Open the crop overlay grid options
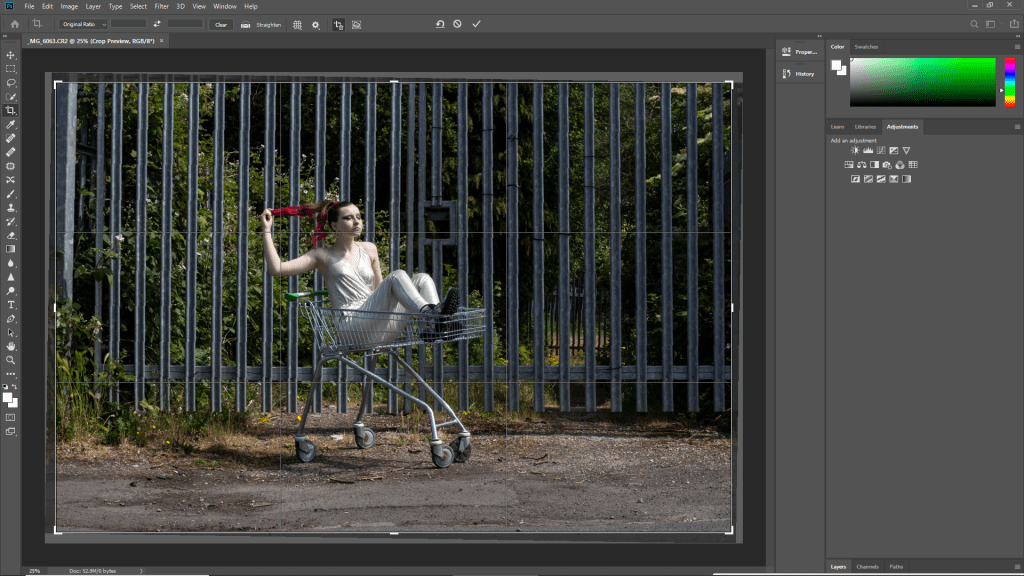The height and width of the screenshot is (576, 1024). [x=297, y=24]
